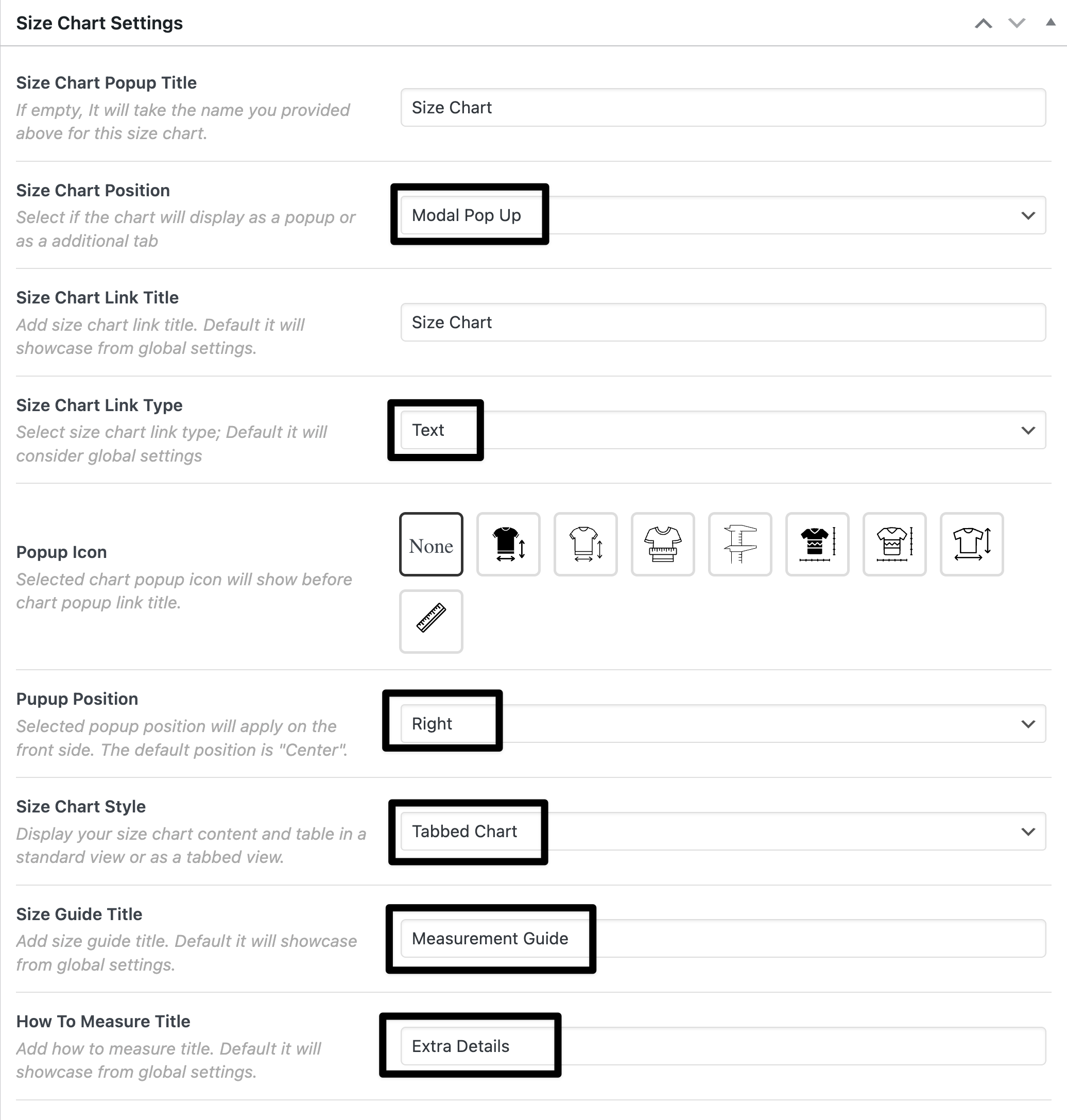Focus the Size Chart Popup Title field
This screenshot has height=1120, width=1067.
(723, 108)
